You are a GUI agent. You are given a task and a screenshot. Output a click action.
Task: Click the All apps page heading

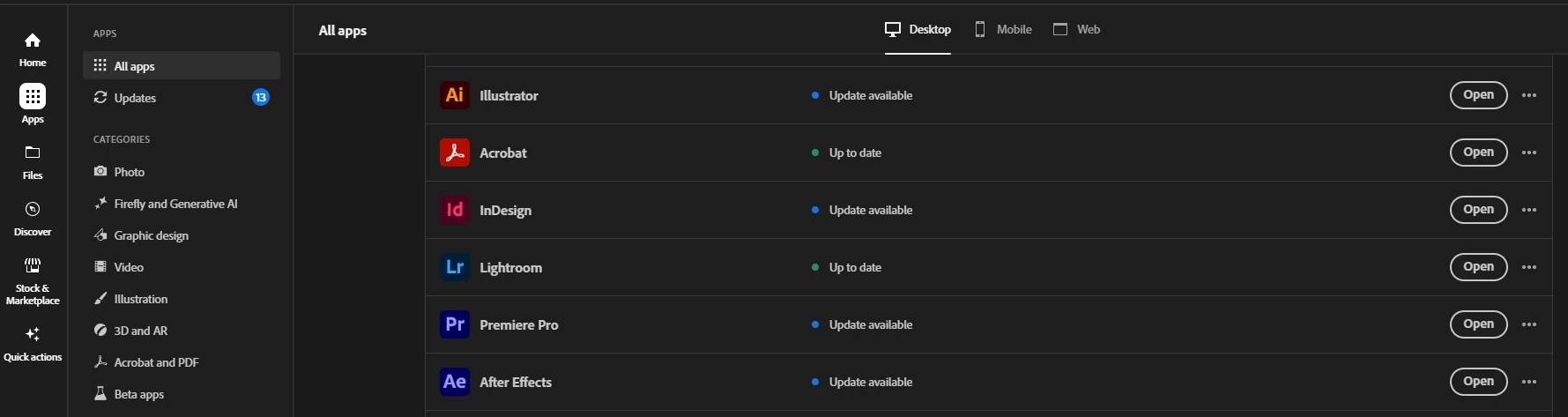[343, 30]
